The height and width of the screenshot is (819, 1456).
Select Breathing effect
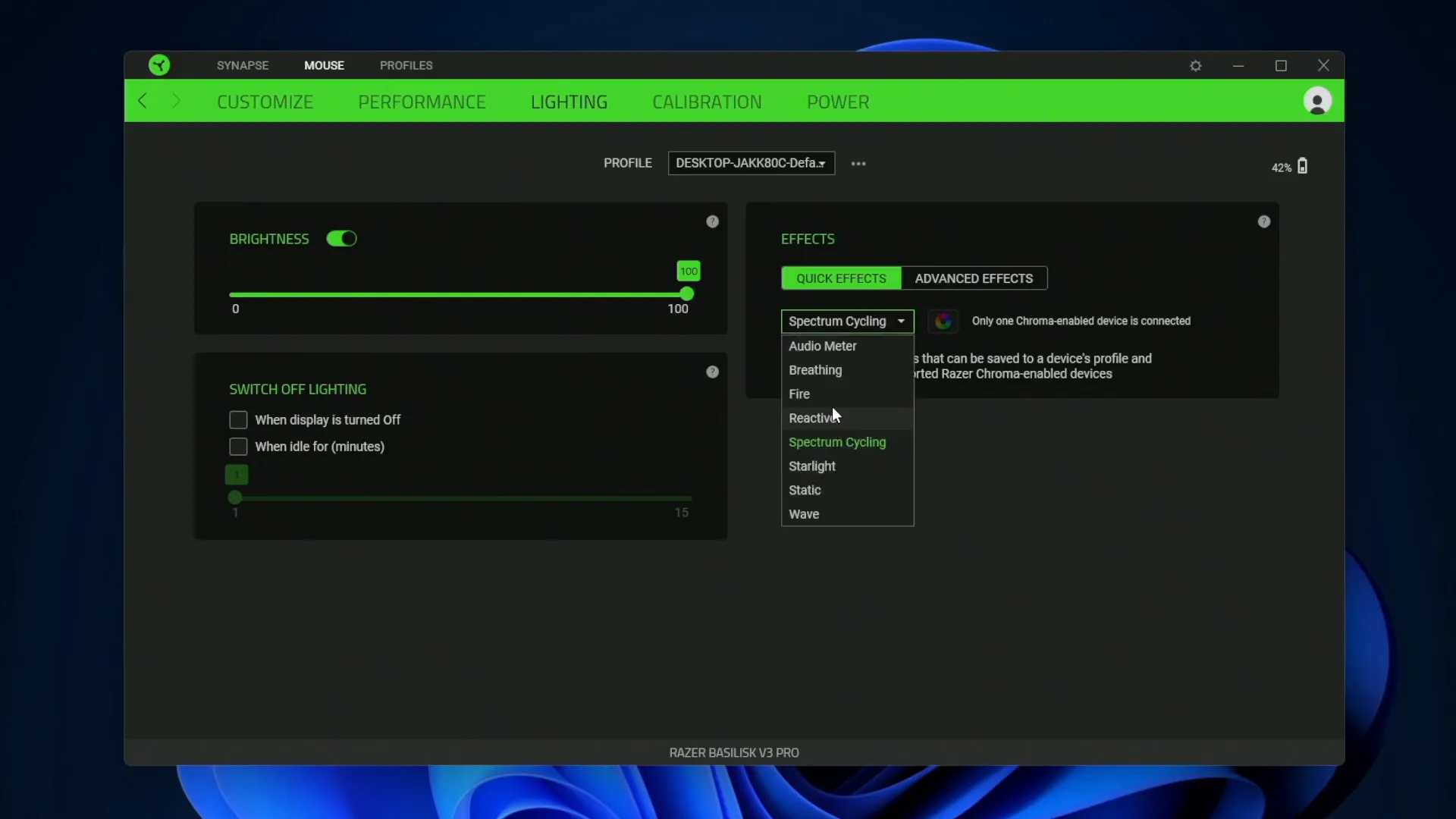pyautogui.click(x=848, y=370)
